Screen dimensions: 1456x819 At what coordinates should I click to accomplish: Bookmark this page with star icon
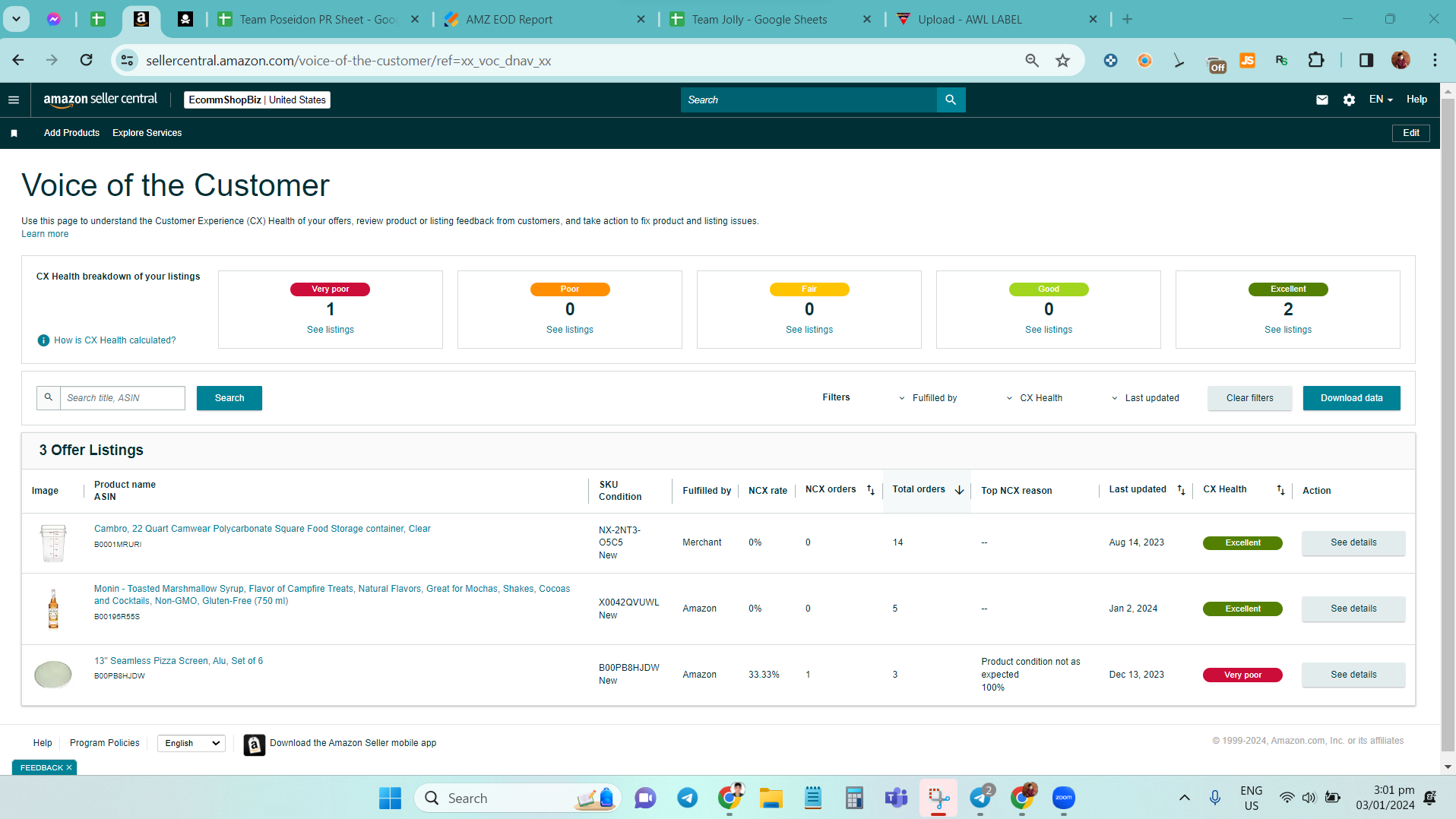pos(1062,60)
